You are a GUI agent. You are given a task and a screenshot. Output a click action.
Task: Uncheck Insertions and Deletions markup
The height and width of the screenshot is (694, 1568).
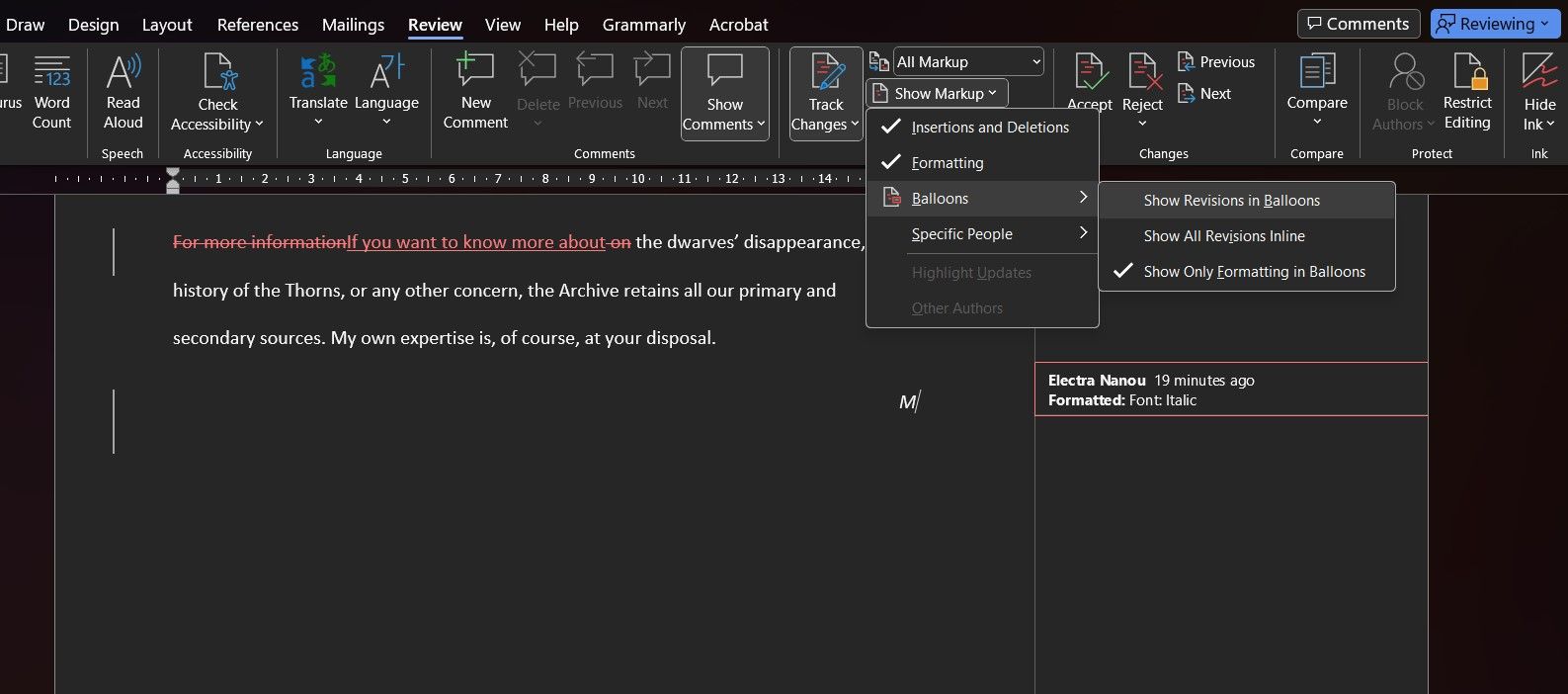pyautogui.click(x=989, y=128)
